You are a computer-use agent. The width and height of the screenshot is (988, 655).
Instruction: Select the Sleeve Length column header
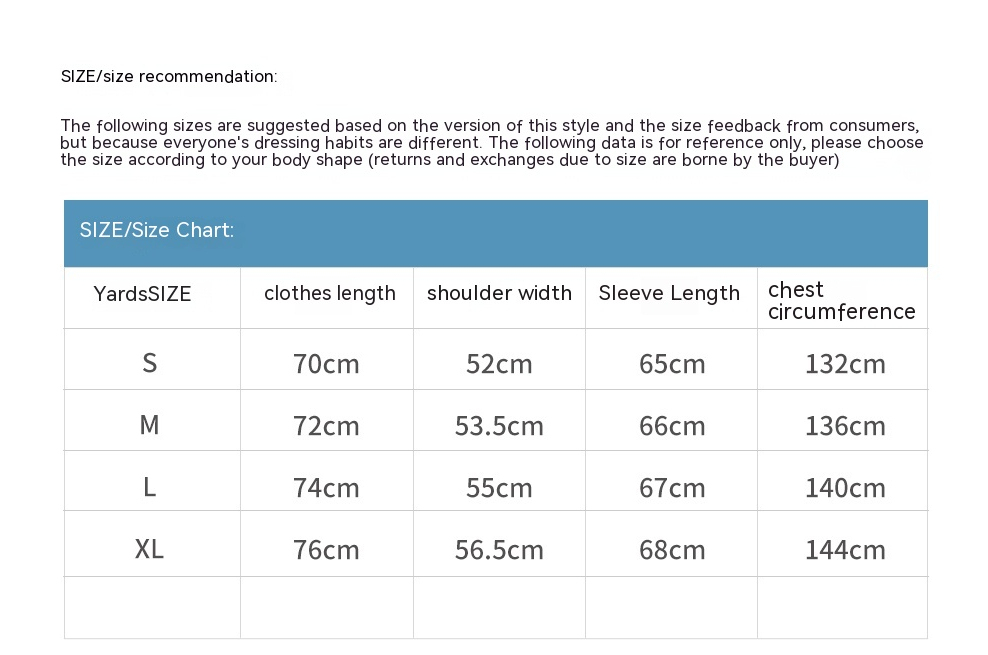click(x=669, y=294)
